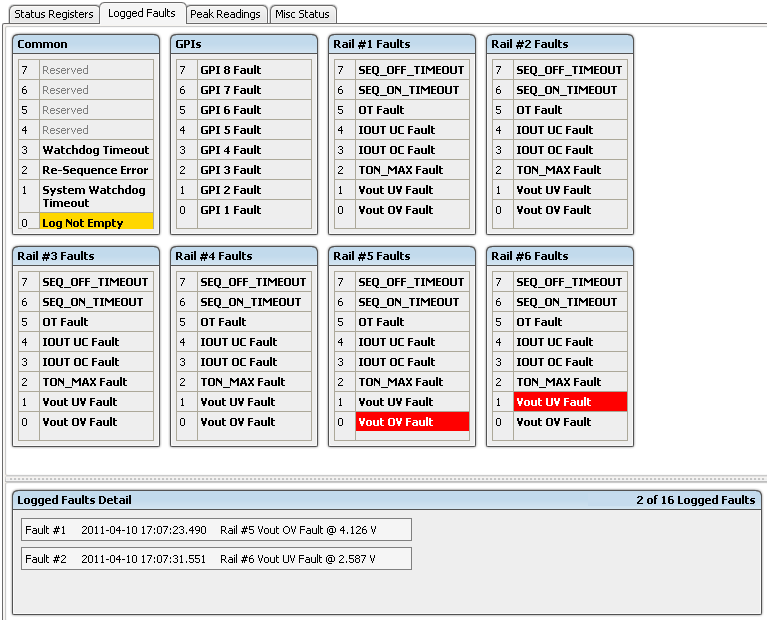Viewport: 767px width, 620px height.
Task: Click the GPIs panel header
Action: 244,44
